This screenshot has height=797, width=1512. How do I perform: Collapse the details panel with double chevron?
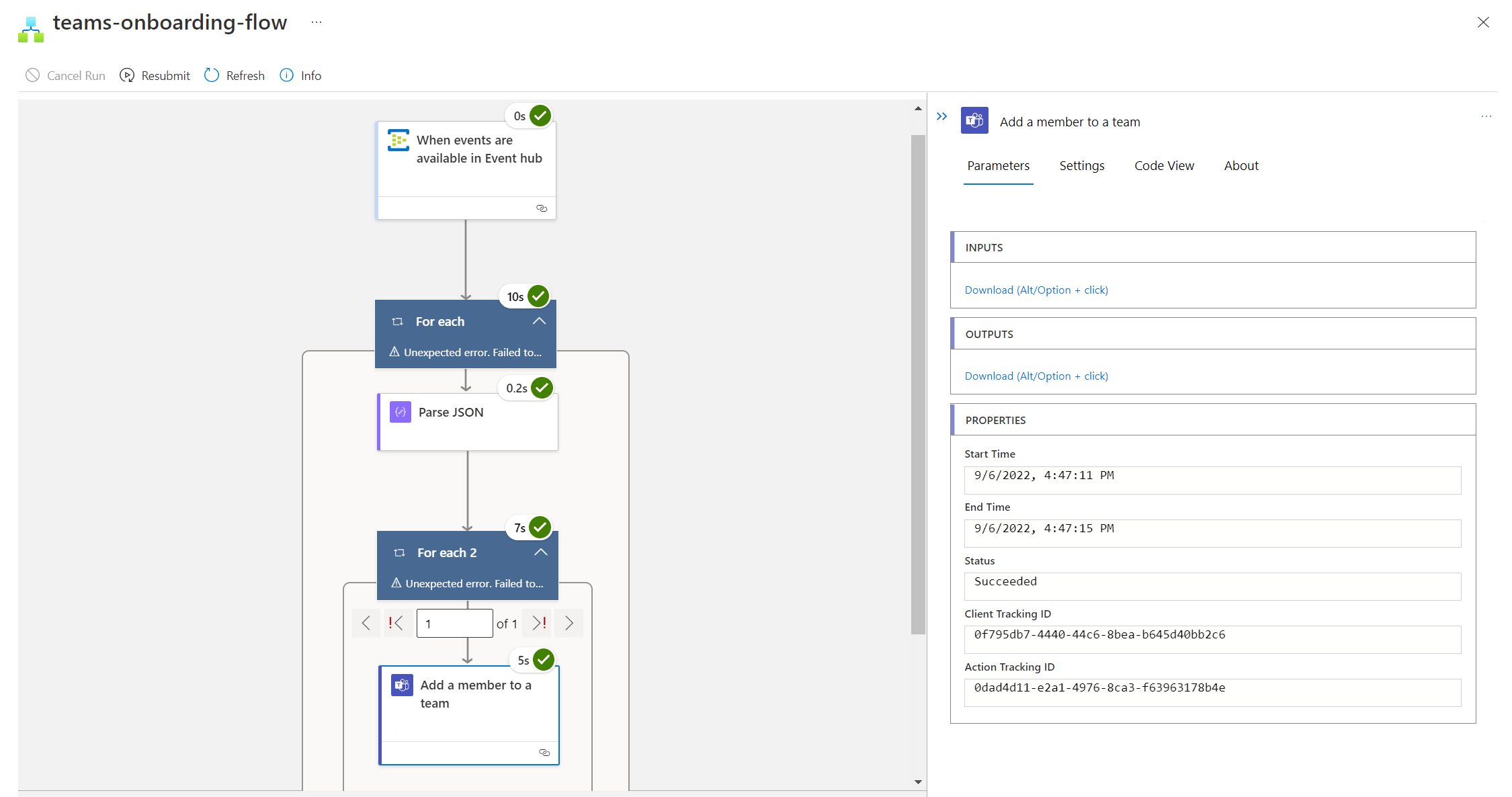[942, 116]
